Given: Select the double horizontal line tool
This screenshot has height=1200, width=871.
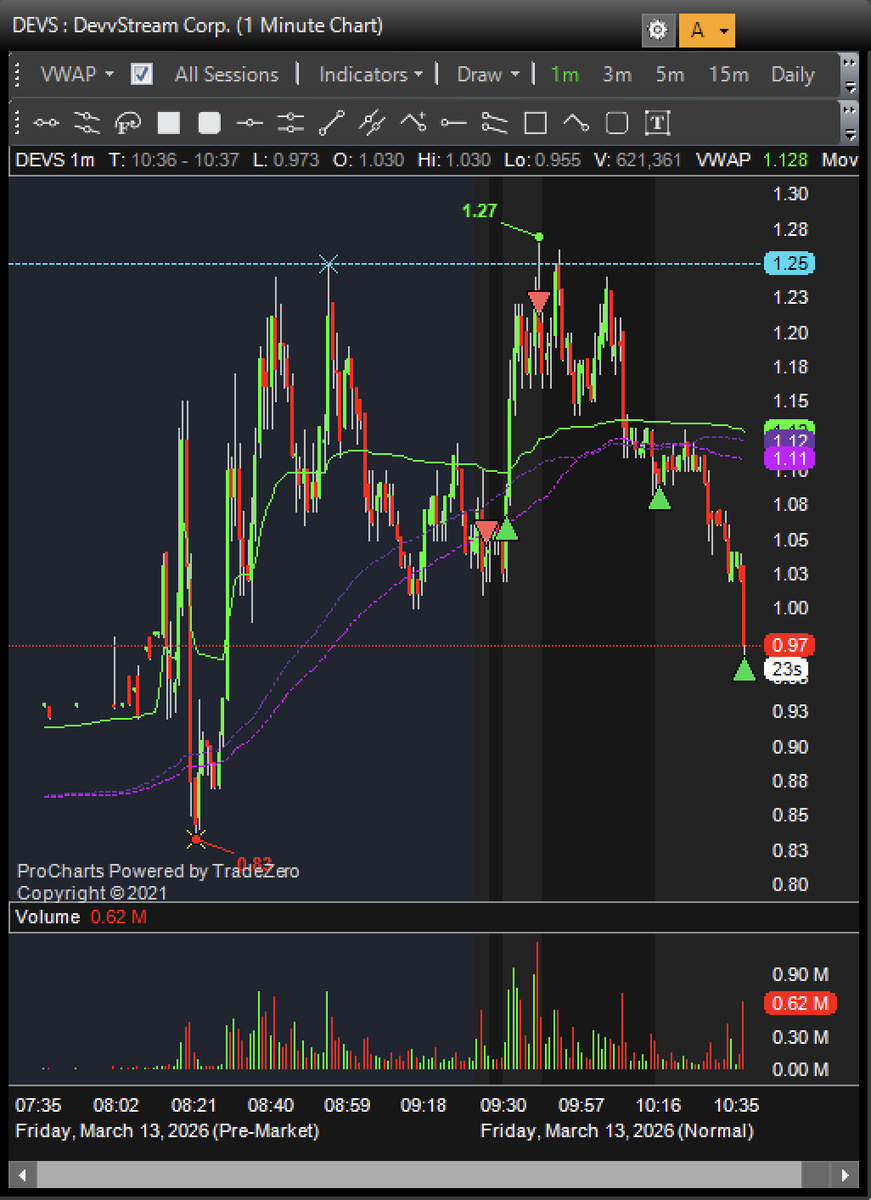Looking at the screenshot, I should pos(291,123).
